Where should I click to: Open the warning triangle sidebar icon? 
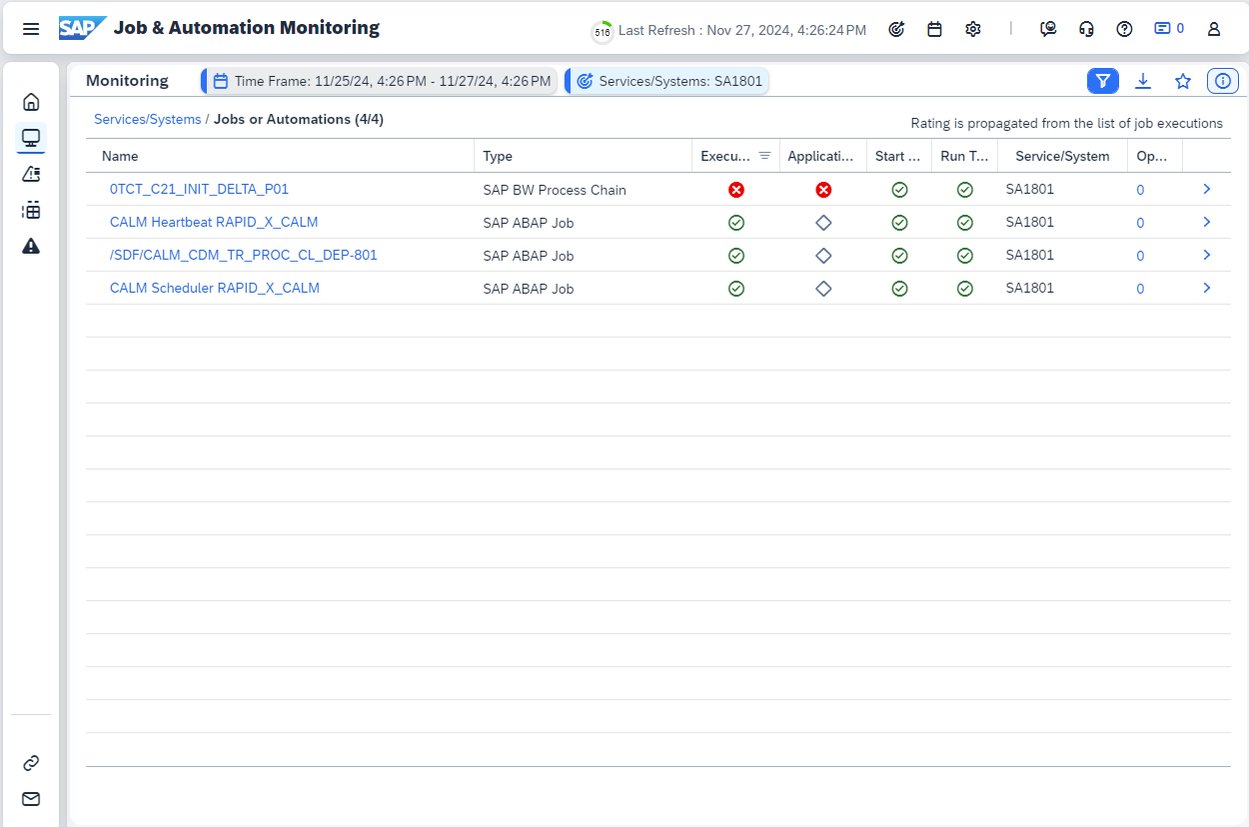pos(31,246)
